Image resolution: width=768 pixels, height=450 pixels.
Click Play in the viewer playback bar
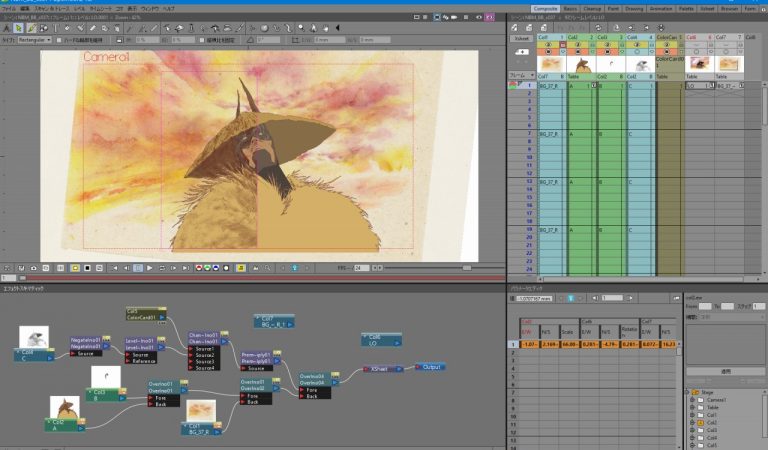pos(149,268)
